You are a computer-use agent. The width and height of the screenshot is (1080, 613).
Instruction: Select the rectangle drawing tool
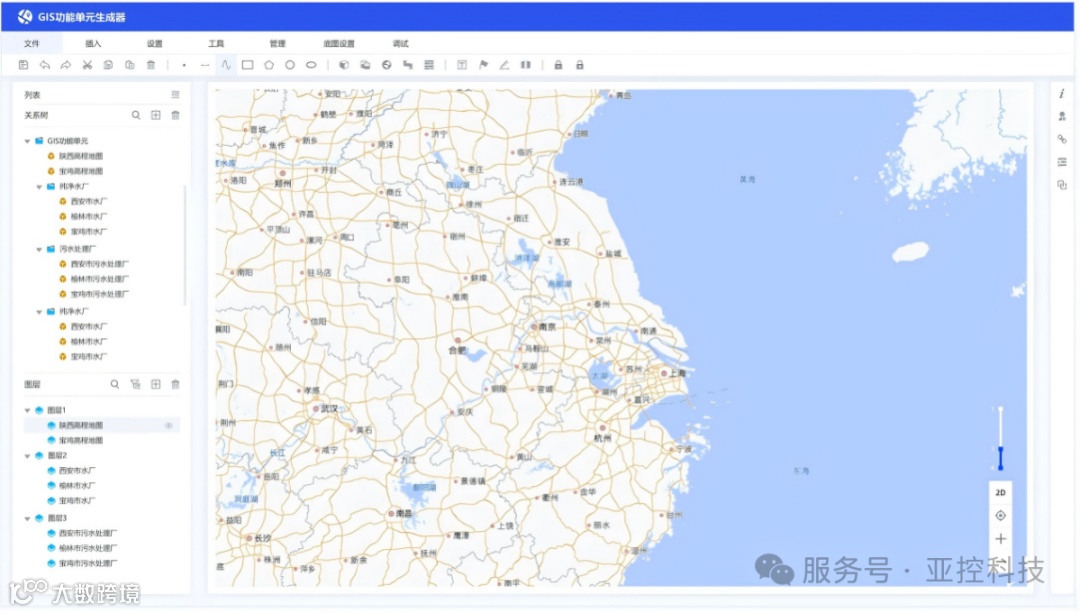(247, 65)
